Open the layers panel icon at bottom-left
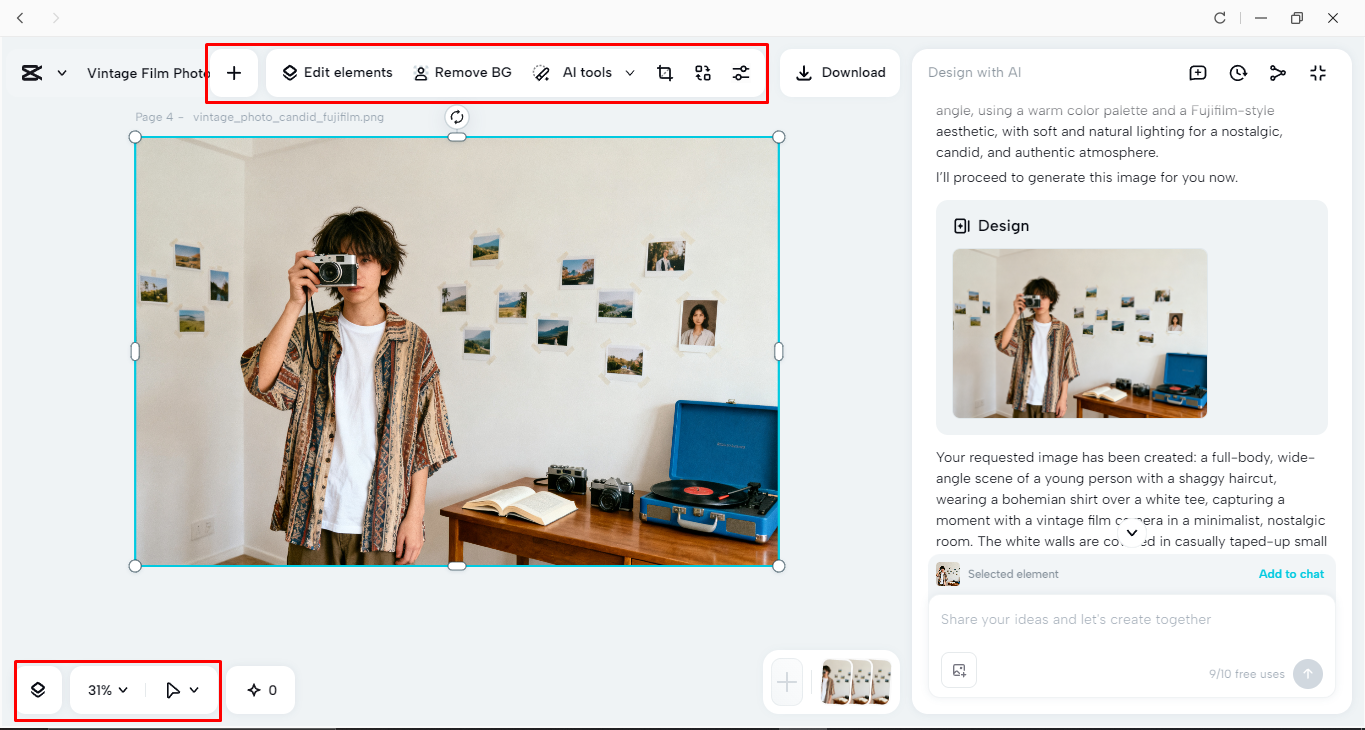The width and height of the screenshot is (1365, 730). click(x=38, y=690)
